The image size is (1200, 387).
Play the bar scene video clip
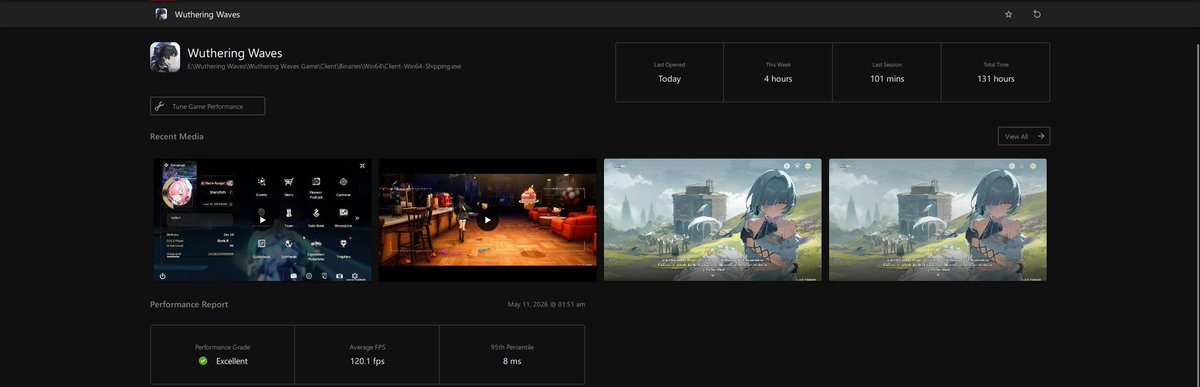pos(487,221)
